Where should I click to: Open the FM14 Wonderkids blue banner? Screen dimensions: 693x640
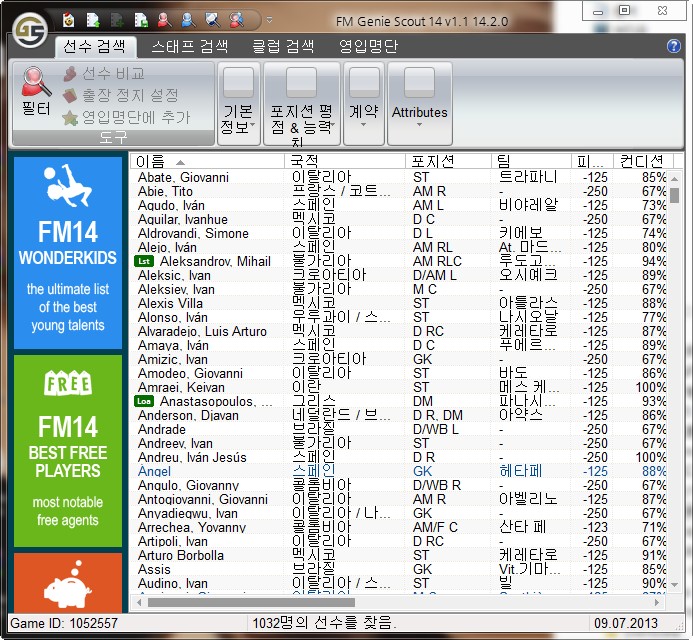click(68, 251)
